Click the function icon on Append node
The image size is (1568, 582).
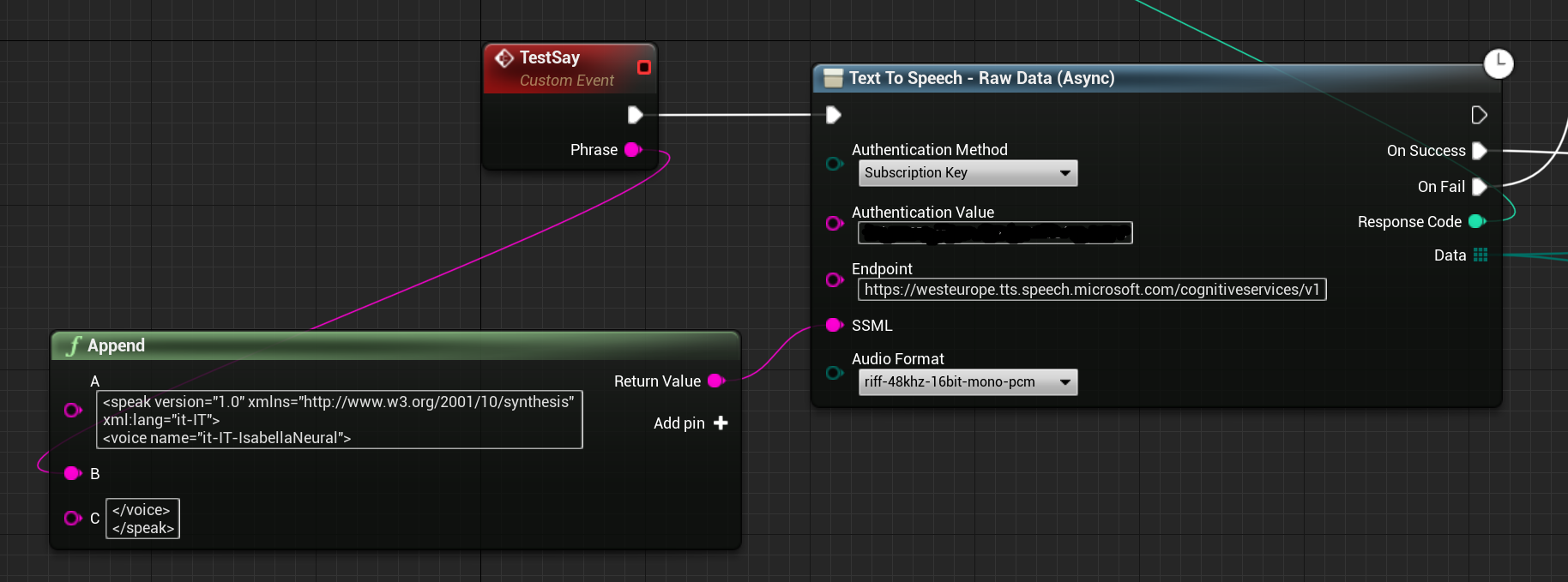point(74,345)
